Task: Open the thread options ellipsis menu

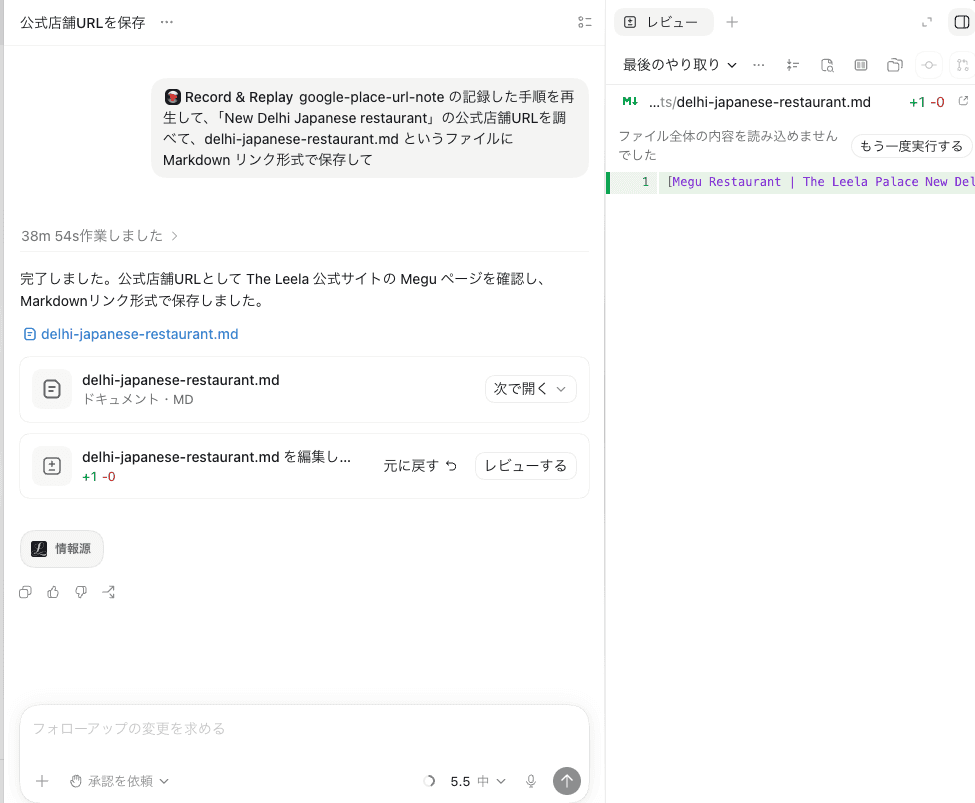Action: [x=167, y=22]
